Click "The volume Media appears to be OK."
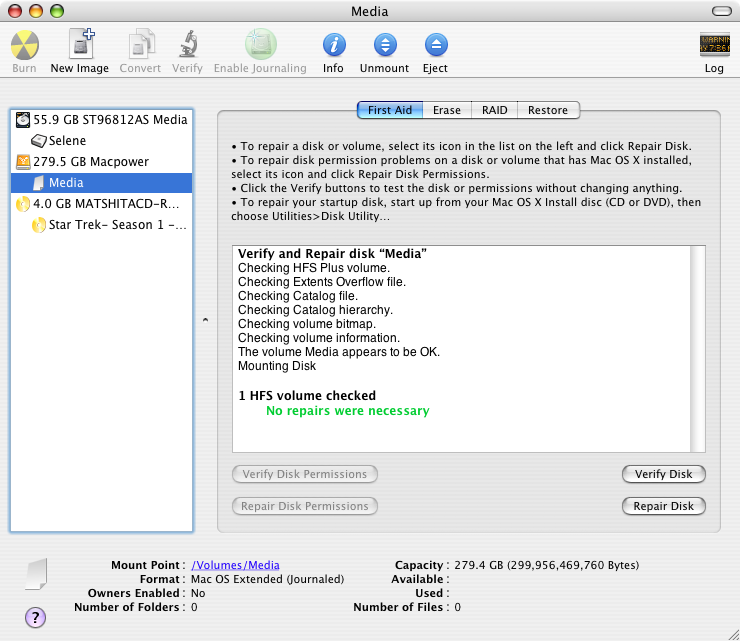The width and height of the screenshot is (740, 641). click(x=339, y=352)
